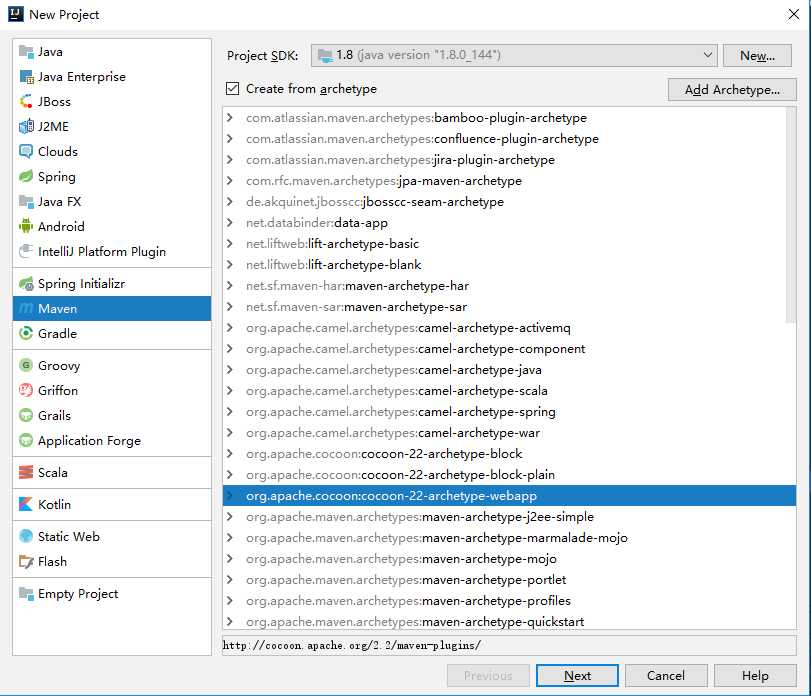Click the Add Archetype... button
The height and width of the screenshot is (696, 811).
click(732, 89)
